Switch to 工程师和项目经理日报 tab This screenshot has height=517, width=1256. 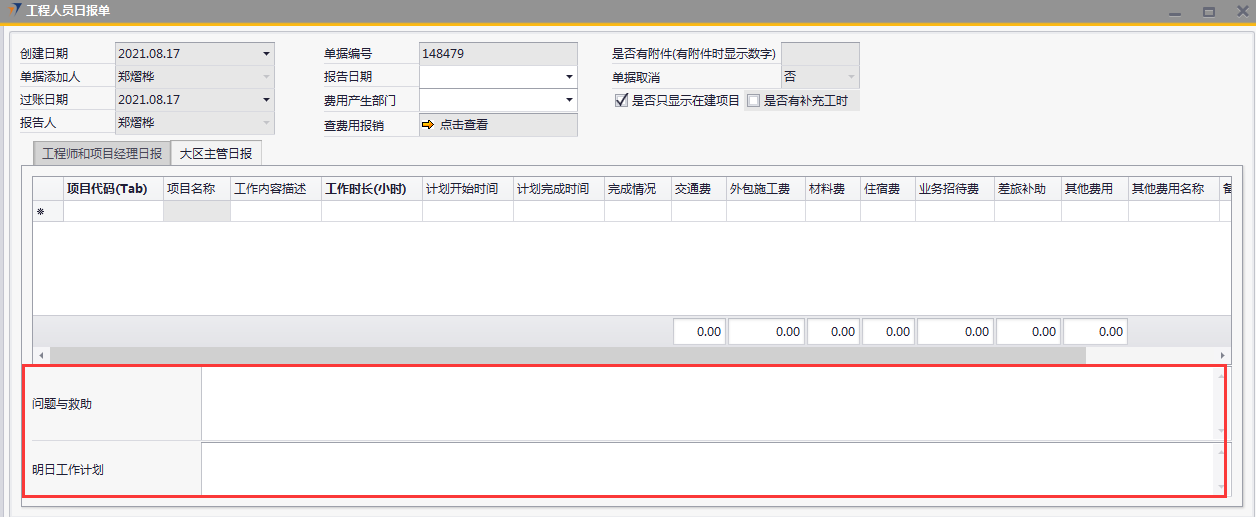102,154
